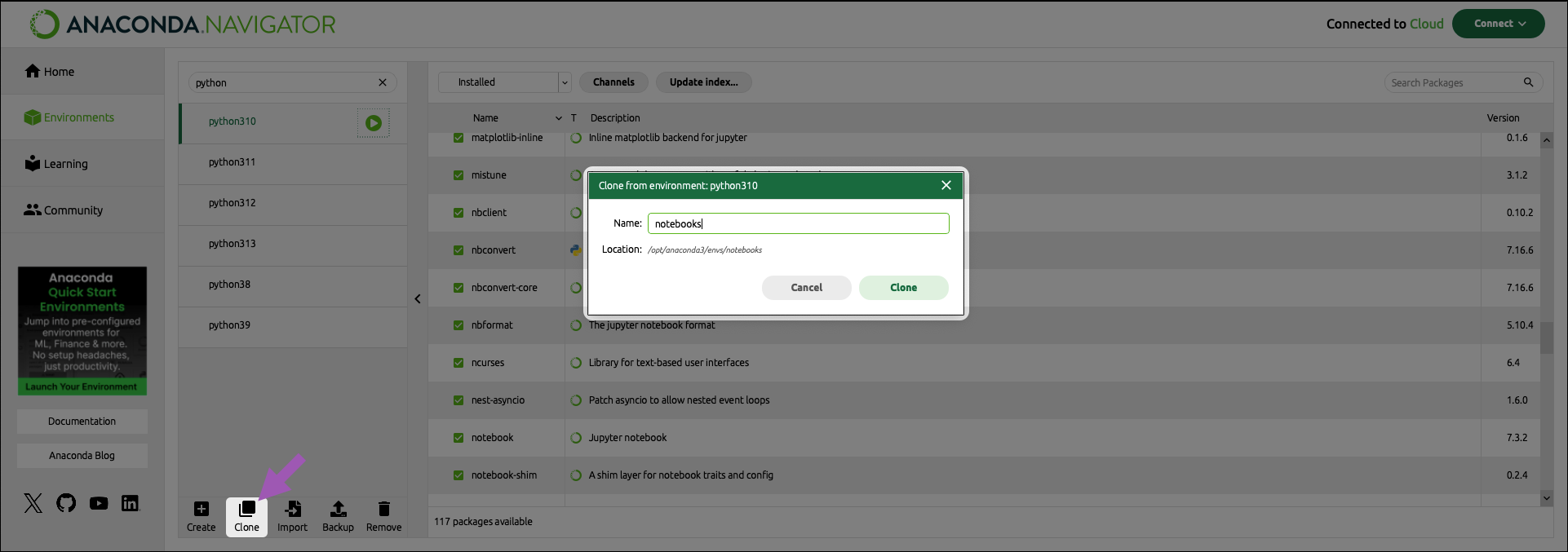The width and height of the screenshot is (1568, 552).
Task: Click the Remove environment trash icon
Action: tap(384, 510)
